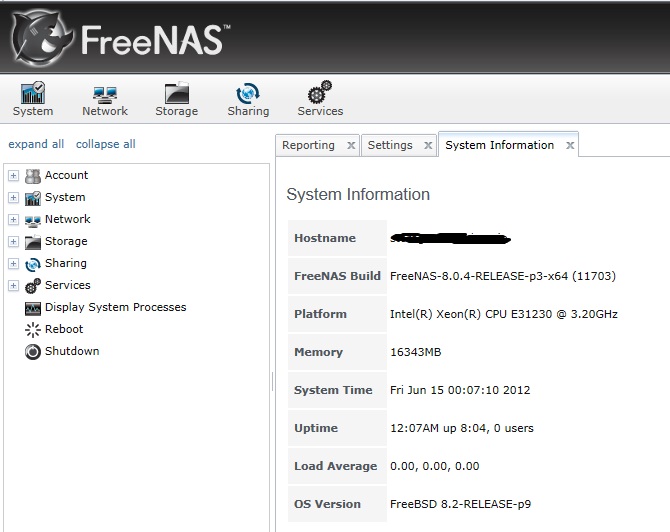670x532 pixels.
Task: Click the FreeNAS shark logo
Action: [41, 38]
